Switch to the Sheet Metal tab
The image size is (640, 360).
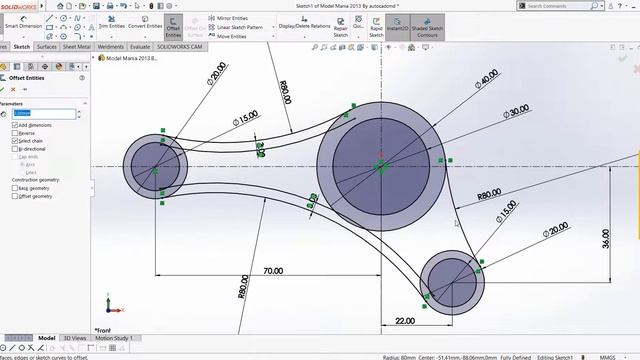pyautogui.click(x=77, y=47)
